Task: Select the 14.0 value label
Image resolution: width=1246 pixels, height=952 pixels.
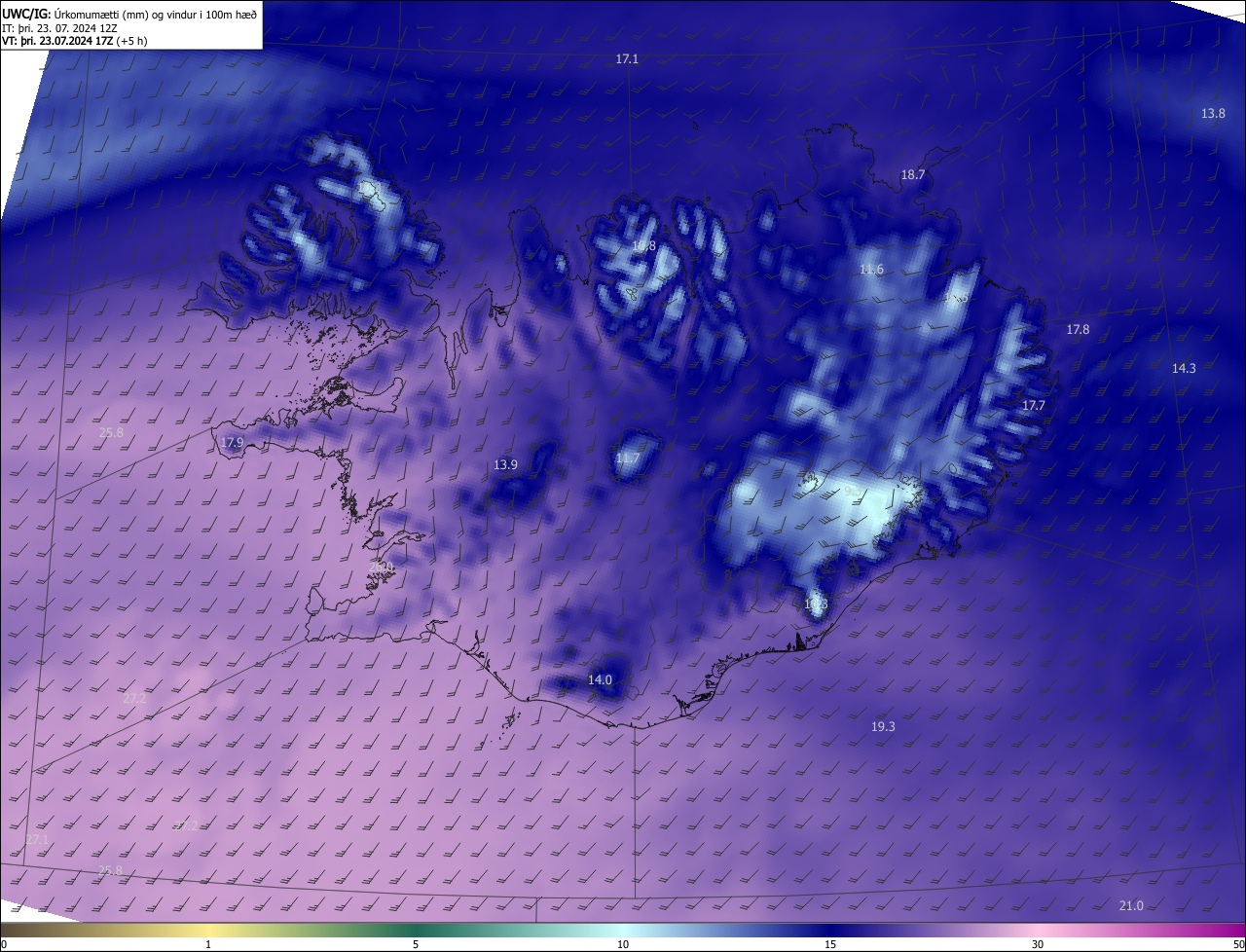Action: coord(600,680)
